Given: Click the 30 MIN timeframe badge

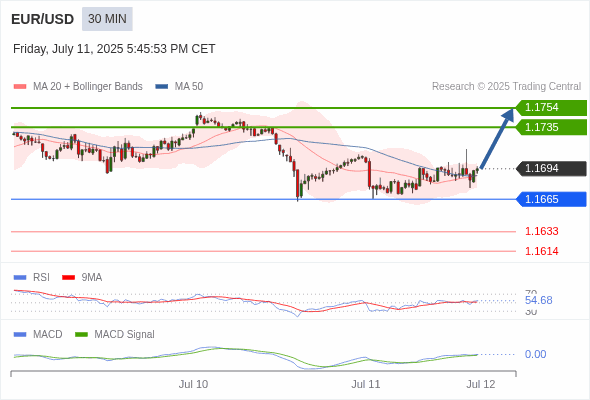Looking at the screenshot, I should 107,19.
